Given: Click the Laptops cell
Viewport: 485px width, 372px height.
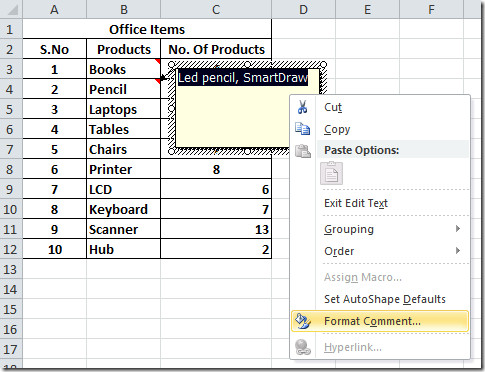Looking at the screenshot, I should click(124, 109).
